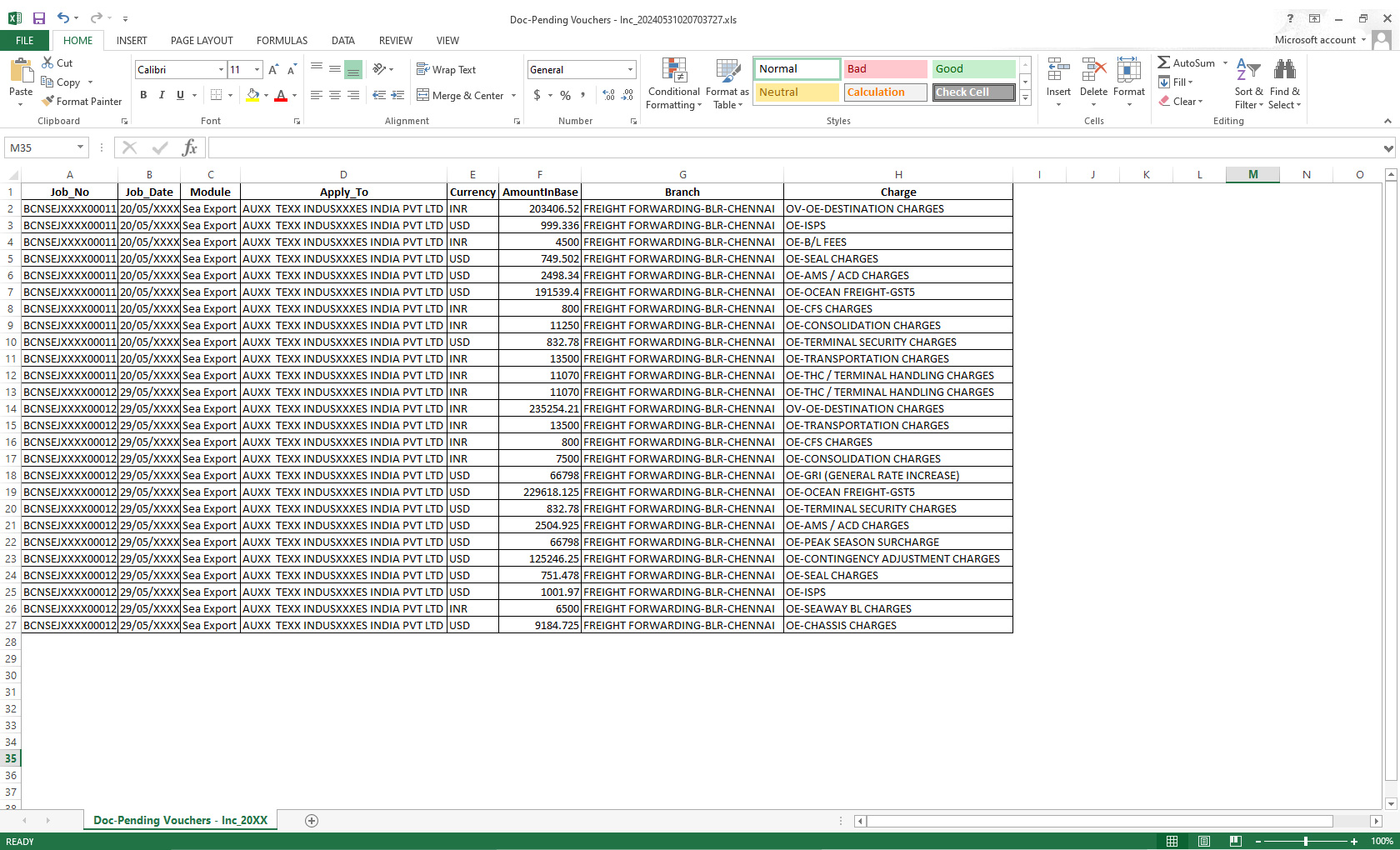This screenshot has width=1400, height=850.
Task: Click the Save icon in quick access toolbar
Action: (39, 18)
